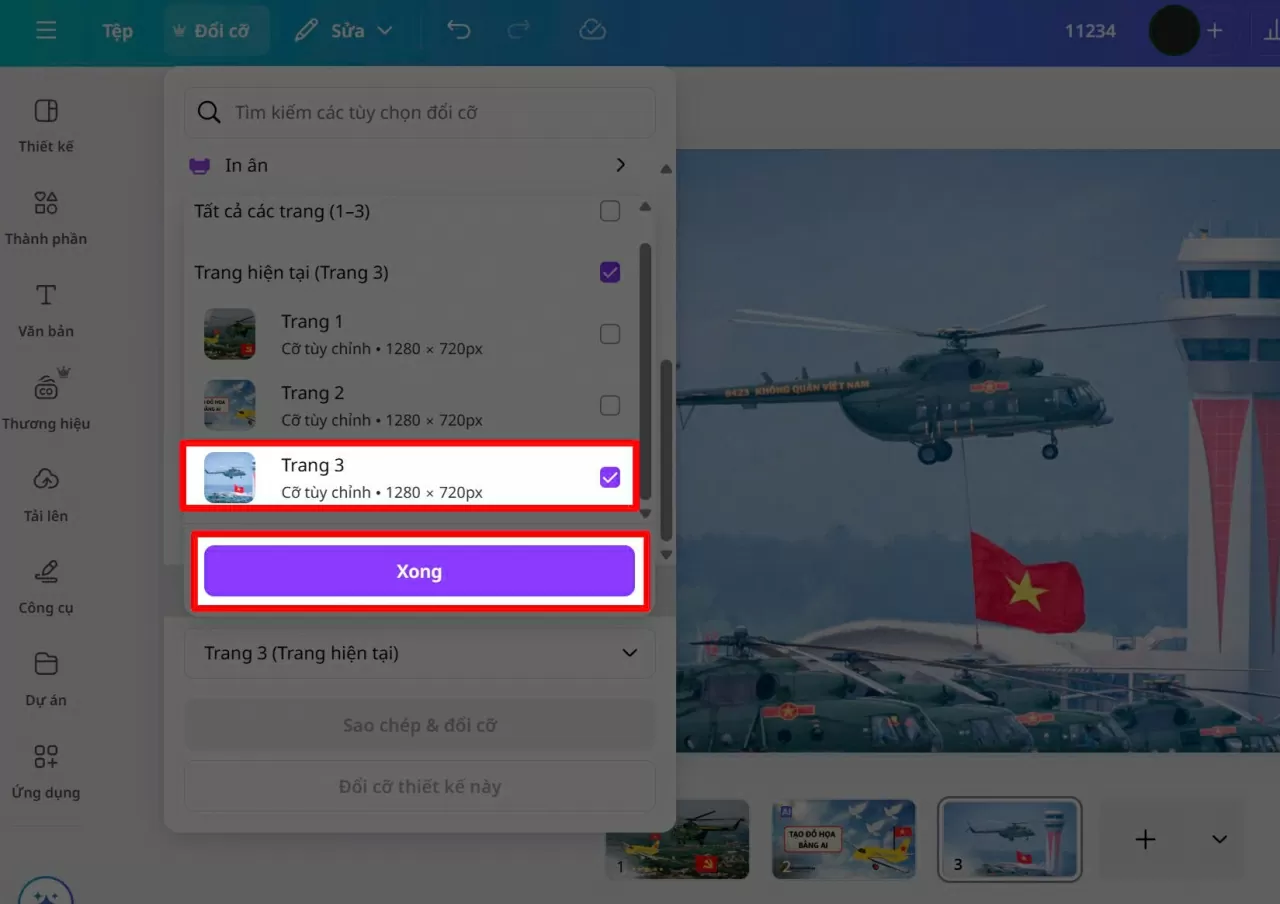Select the Trang 1 checkbox

point(610,334)
